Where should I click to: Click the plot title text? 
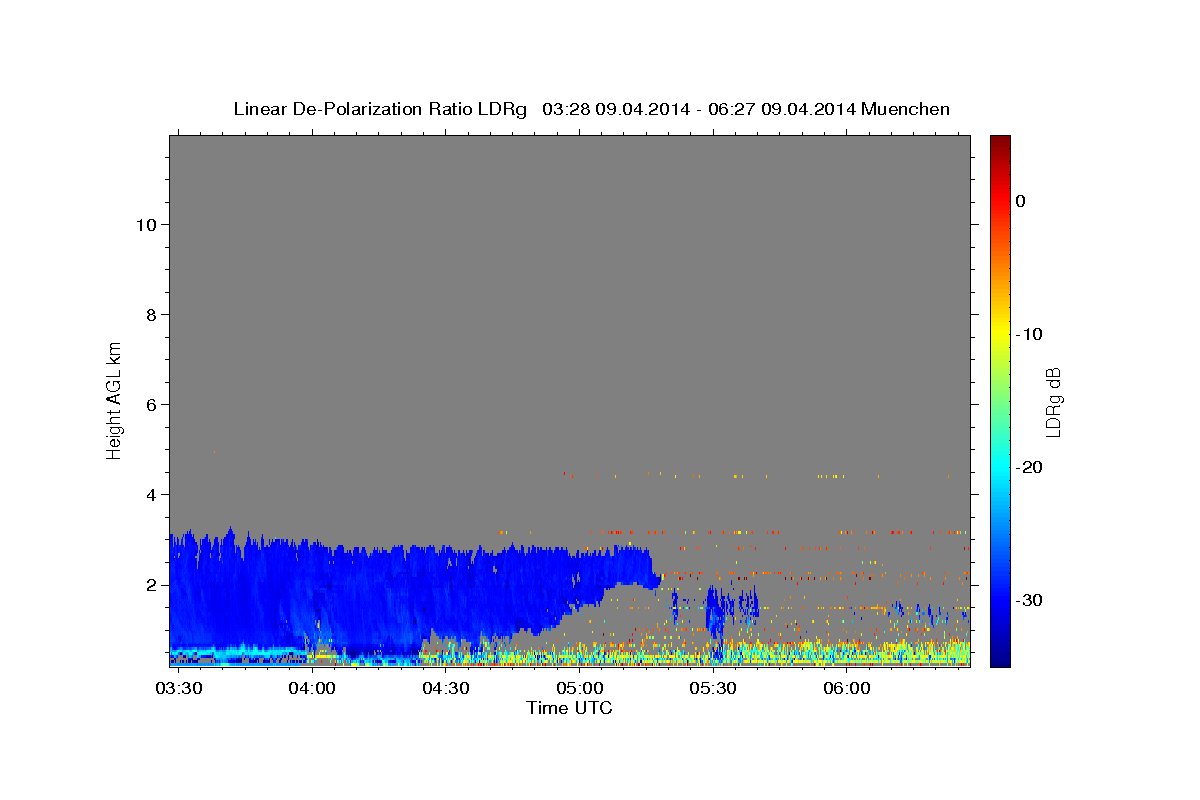pos(591,109)
